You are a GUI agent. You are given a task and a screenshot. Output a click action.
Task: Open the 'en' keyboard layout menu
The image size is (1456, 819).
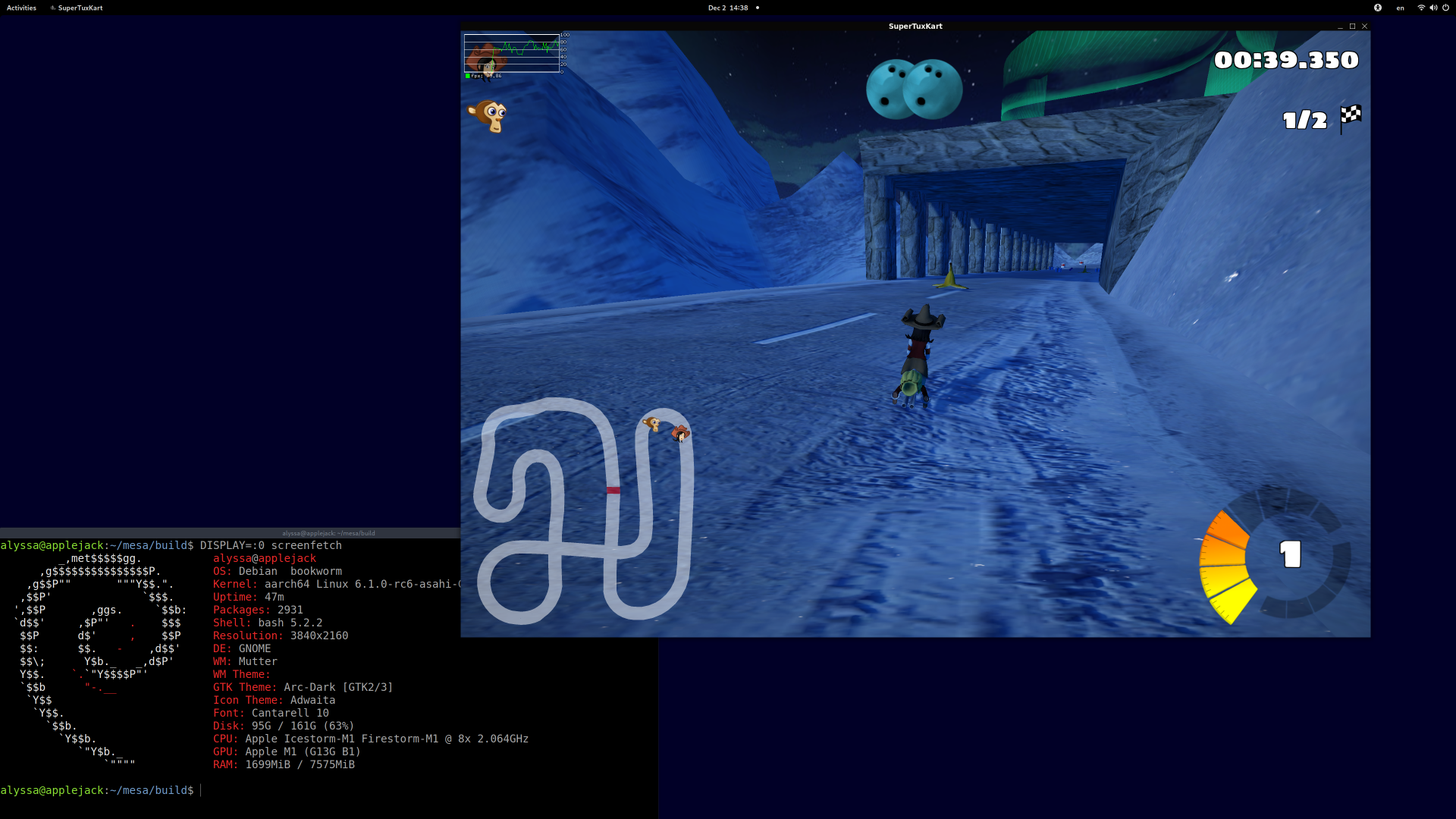click(1400, 8)
